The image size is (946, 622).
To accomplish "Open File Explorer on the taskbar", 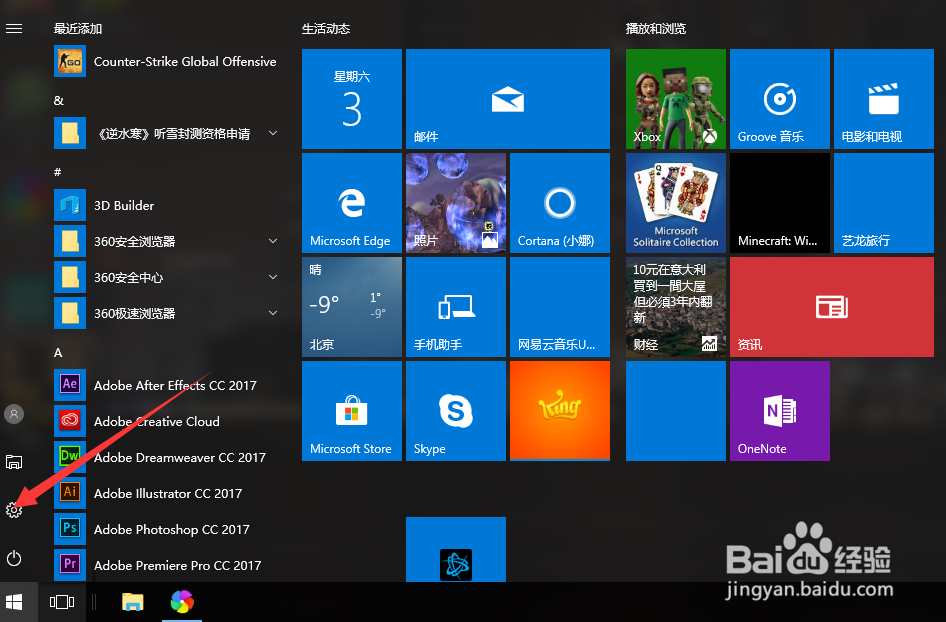I will point(133,602).
